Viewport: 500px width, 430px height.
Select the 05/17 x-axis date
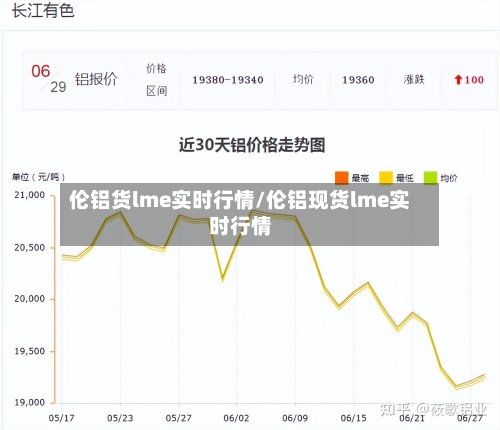pyautogui.click(x=62, y=418)
